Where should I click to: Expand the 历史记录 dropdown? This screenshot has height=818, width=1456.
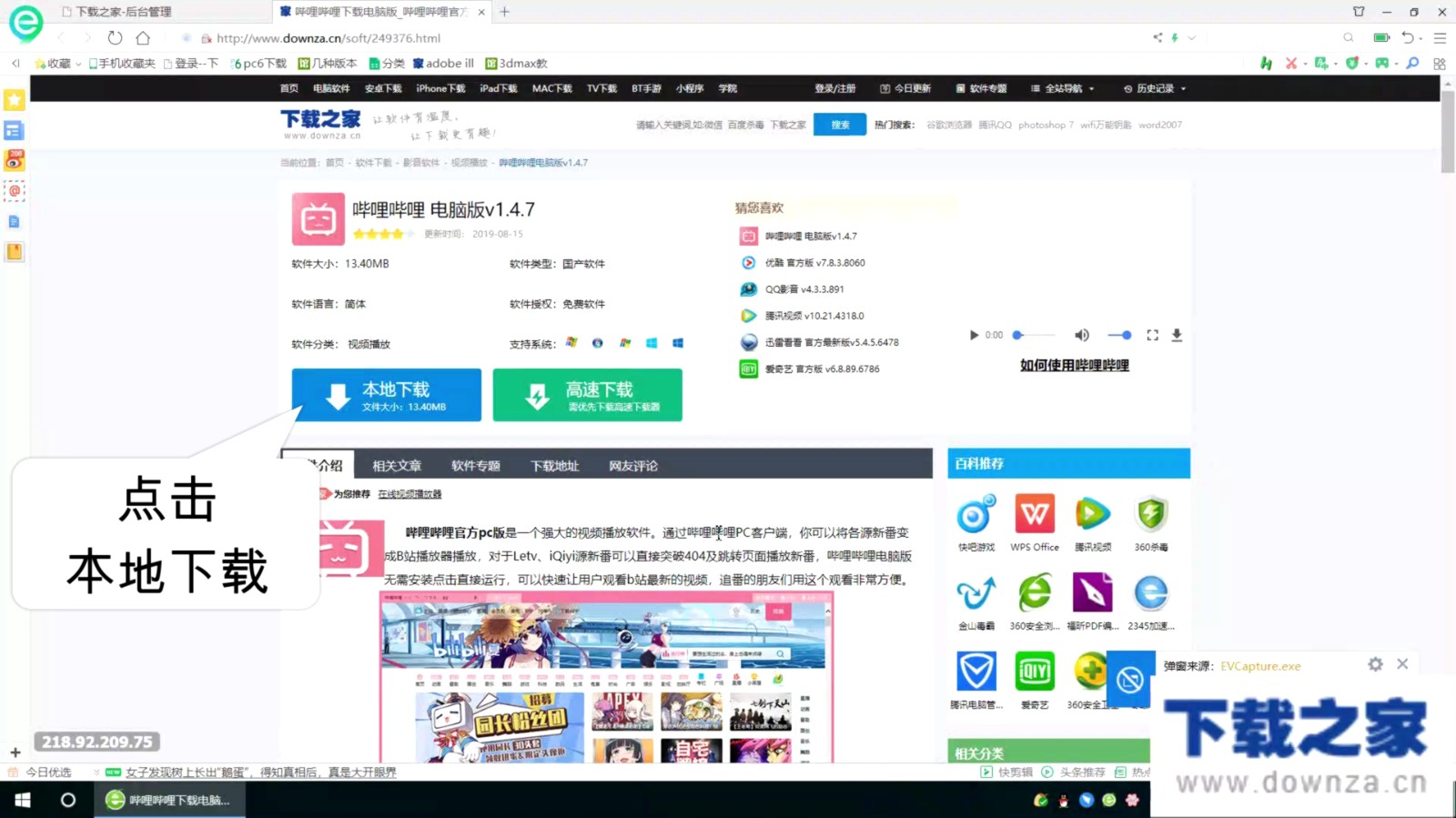tap(1155, 88)
